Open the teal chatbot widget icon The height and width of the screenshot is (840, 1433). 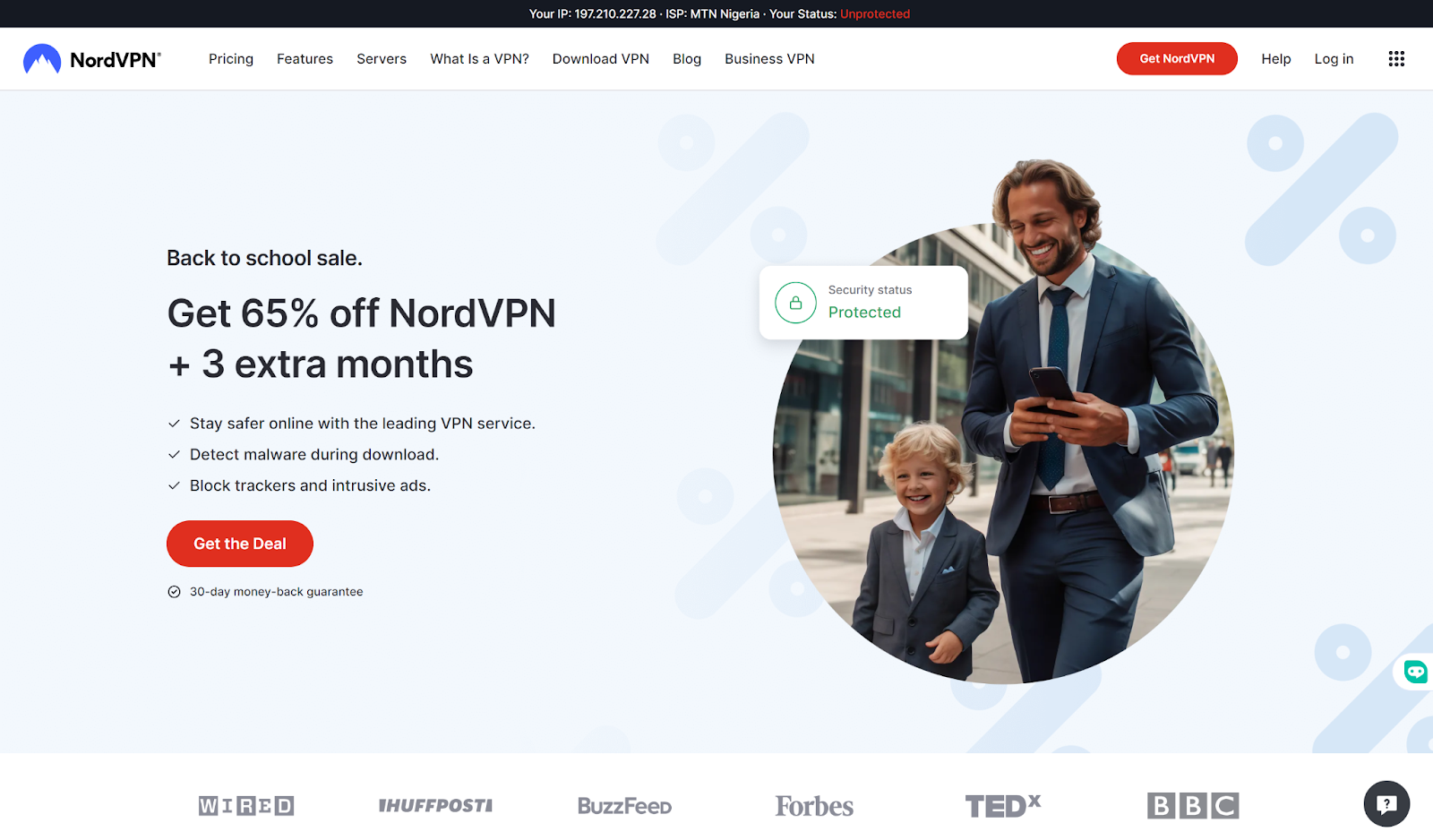click(x=1415, y=672)
